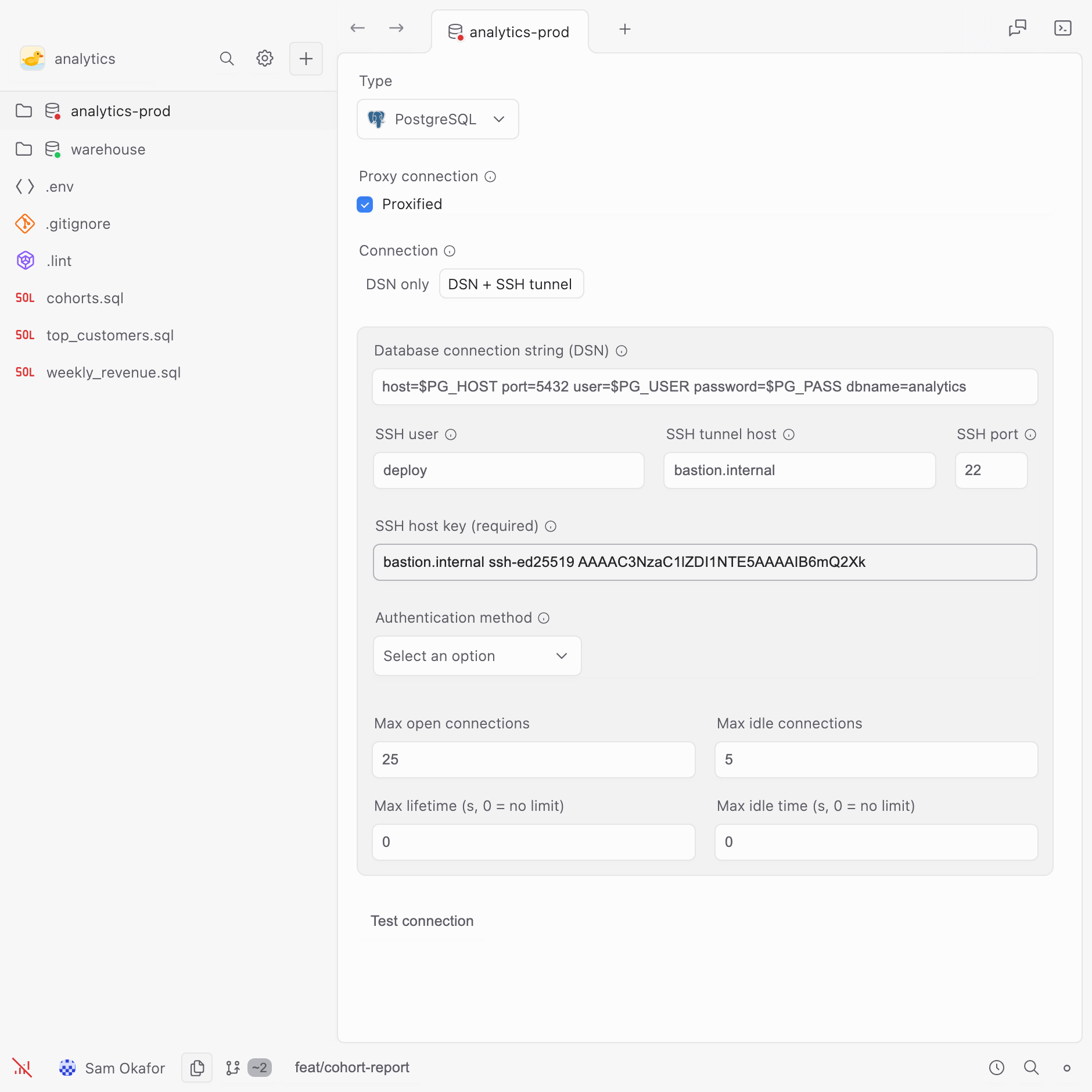
Task: Click SSH port info icon
Action: 1030,434
